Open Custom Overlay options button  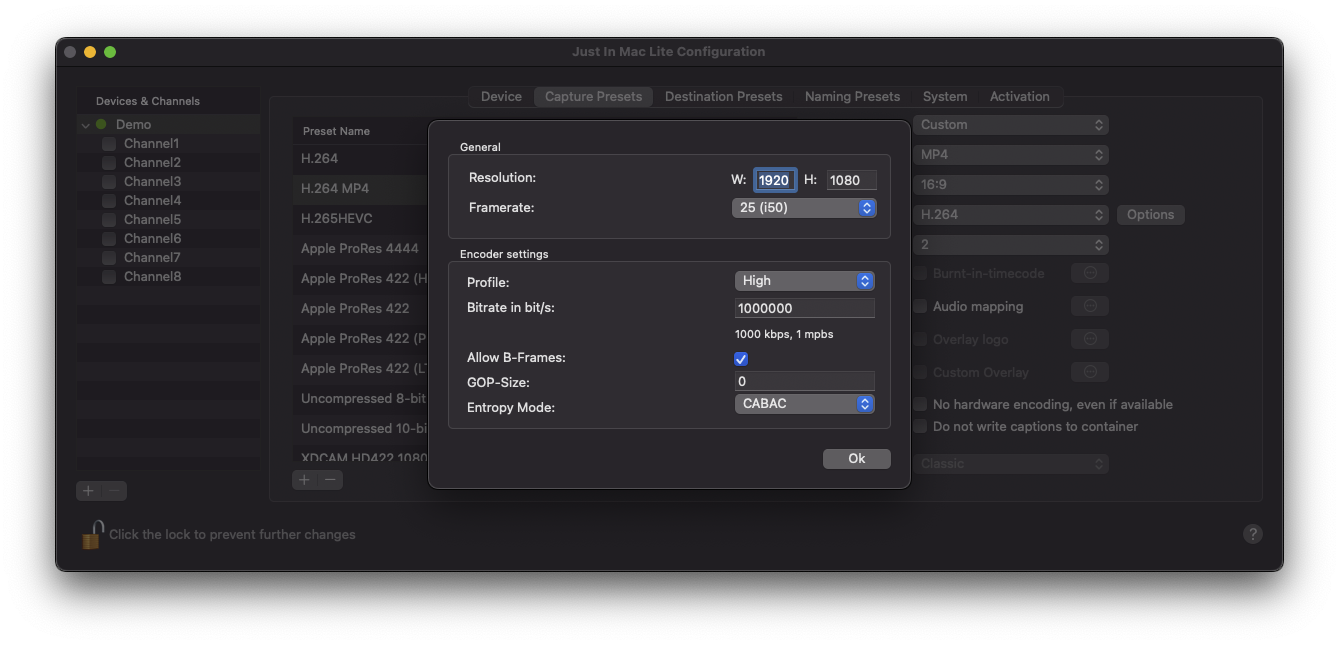click(x=1090, y=372)
